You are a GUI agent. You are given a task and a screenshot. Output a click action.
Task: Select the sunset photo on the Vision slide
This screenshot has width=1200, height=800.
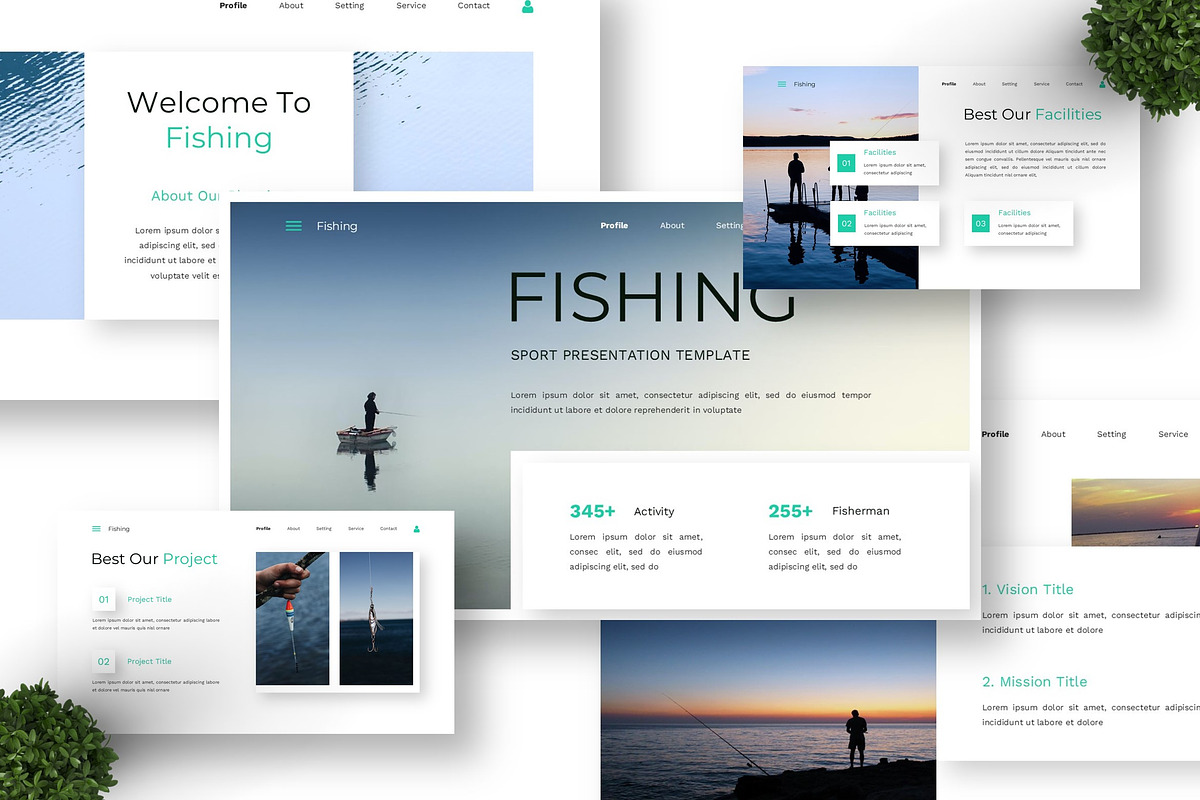coord(1135,512)
